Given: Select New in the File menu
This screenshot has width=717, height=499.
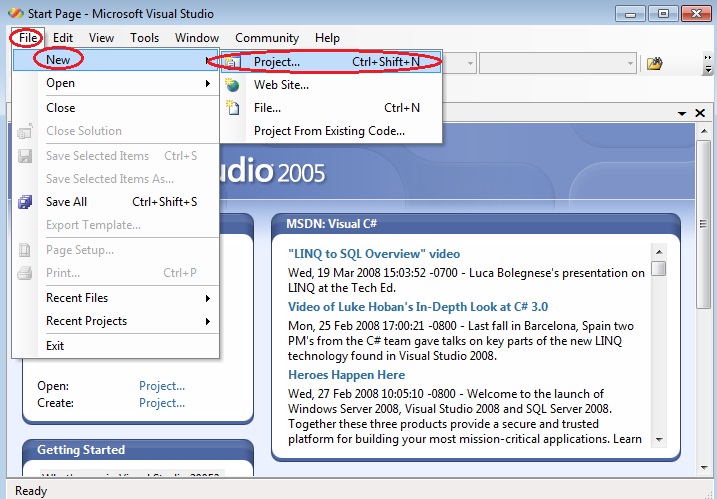Looking at the screenshot, I should pyautogui.click(x=116, y=60).
